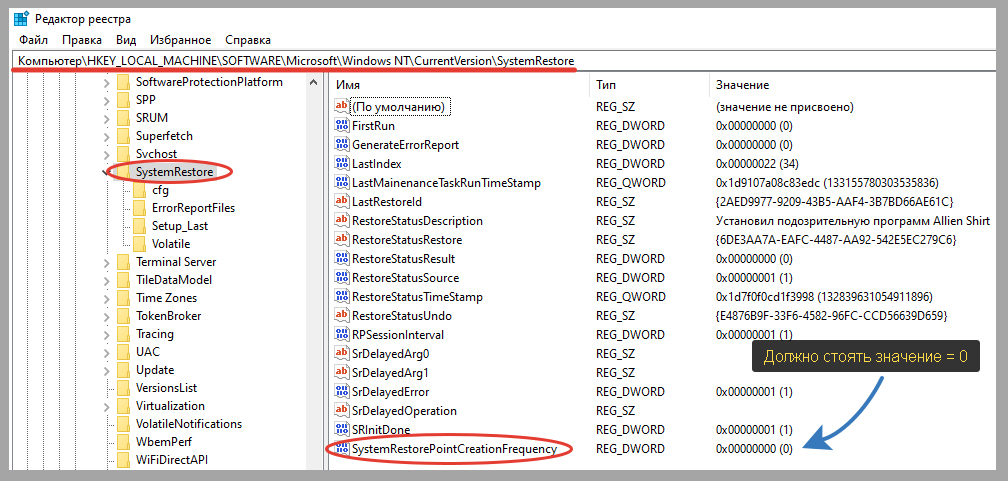Select the Volatile subkey in tree
Viewport: 1008px width, 481px height.
pos(171,244)
